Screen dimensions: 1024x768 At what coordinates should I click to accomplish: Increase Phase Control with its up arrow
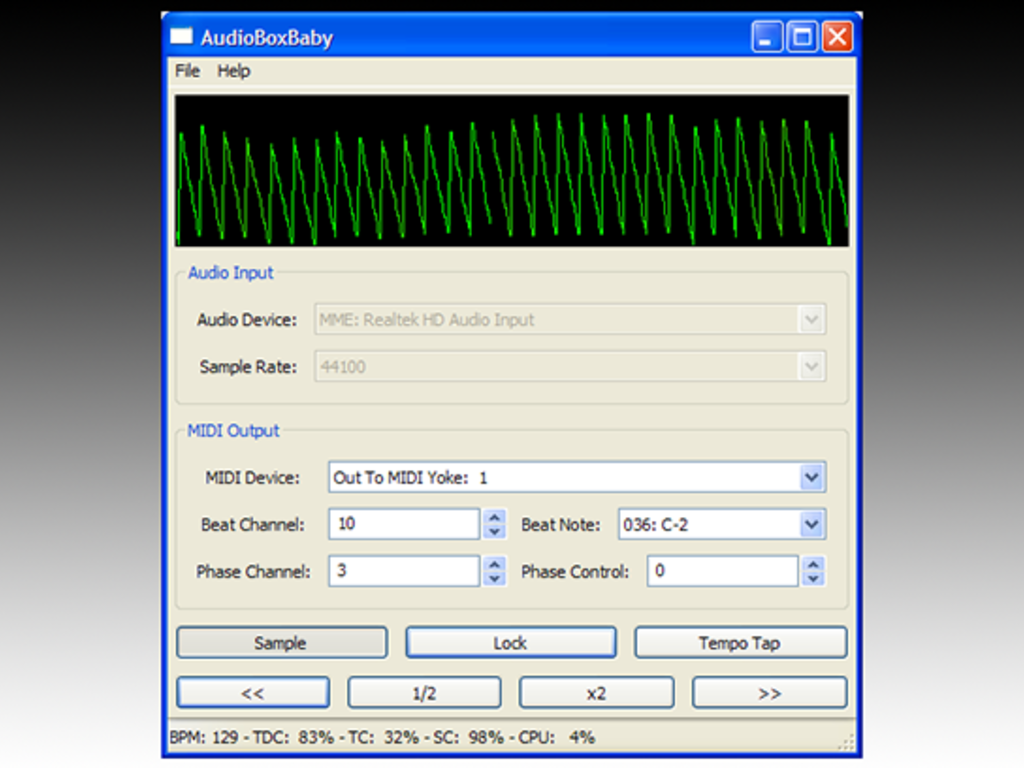pyautogui.click(x=811, y=565)
